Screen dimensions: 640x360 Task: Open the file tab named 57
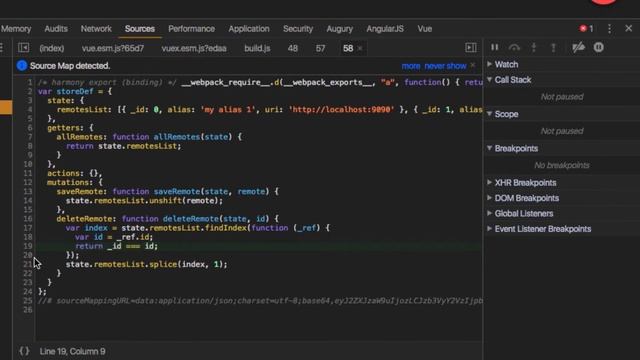click(x=320, y=48)
